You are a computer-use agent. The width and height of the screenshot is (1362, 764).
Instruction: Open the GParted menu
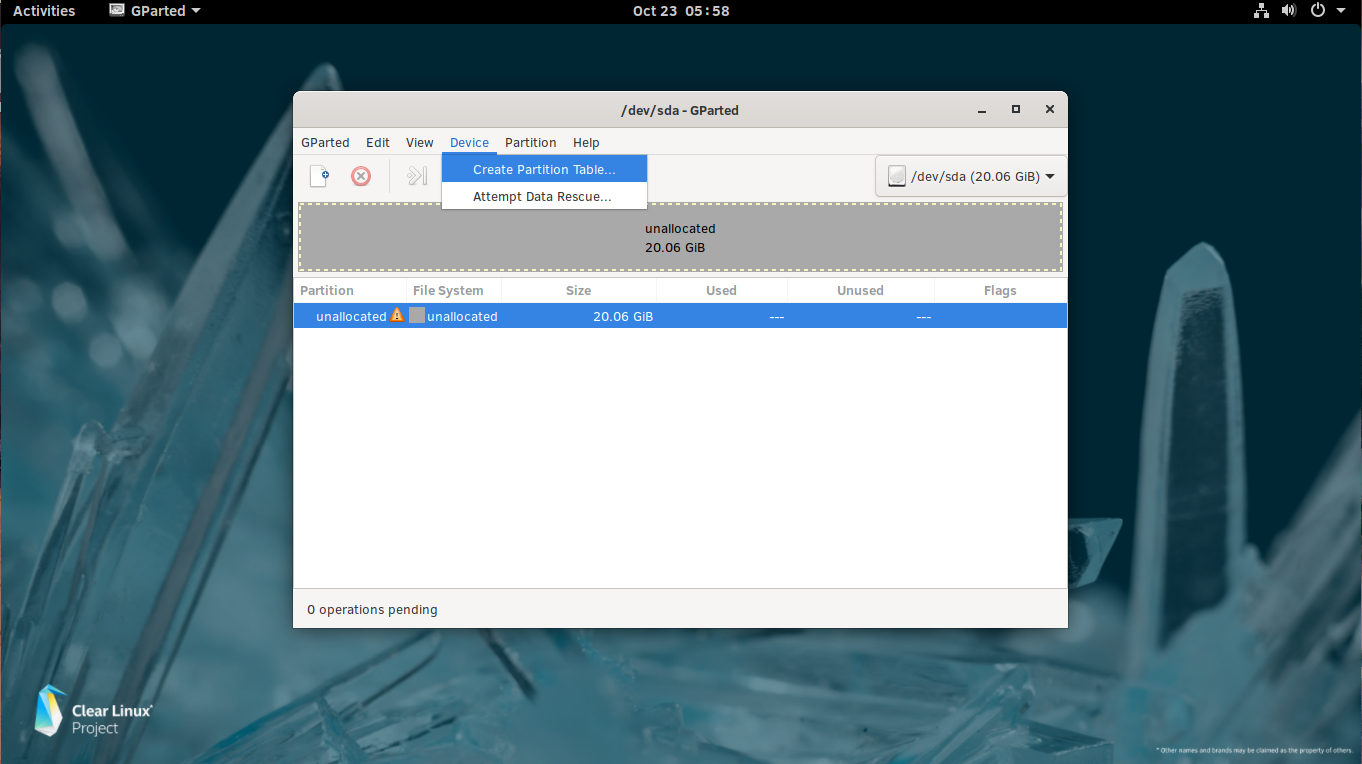tap(325, 142)
